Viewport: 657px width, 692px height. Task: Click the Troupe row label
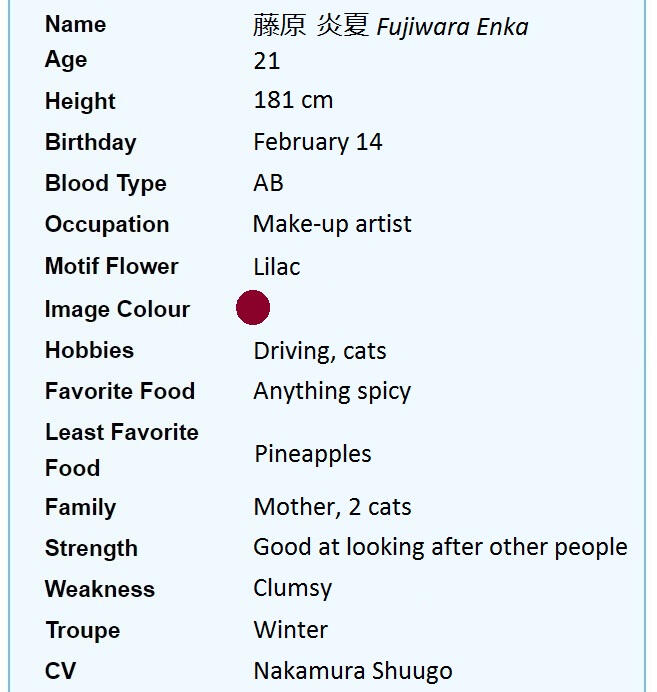82,630
